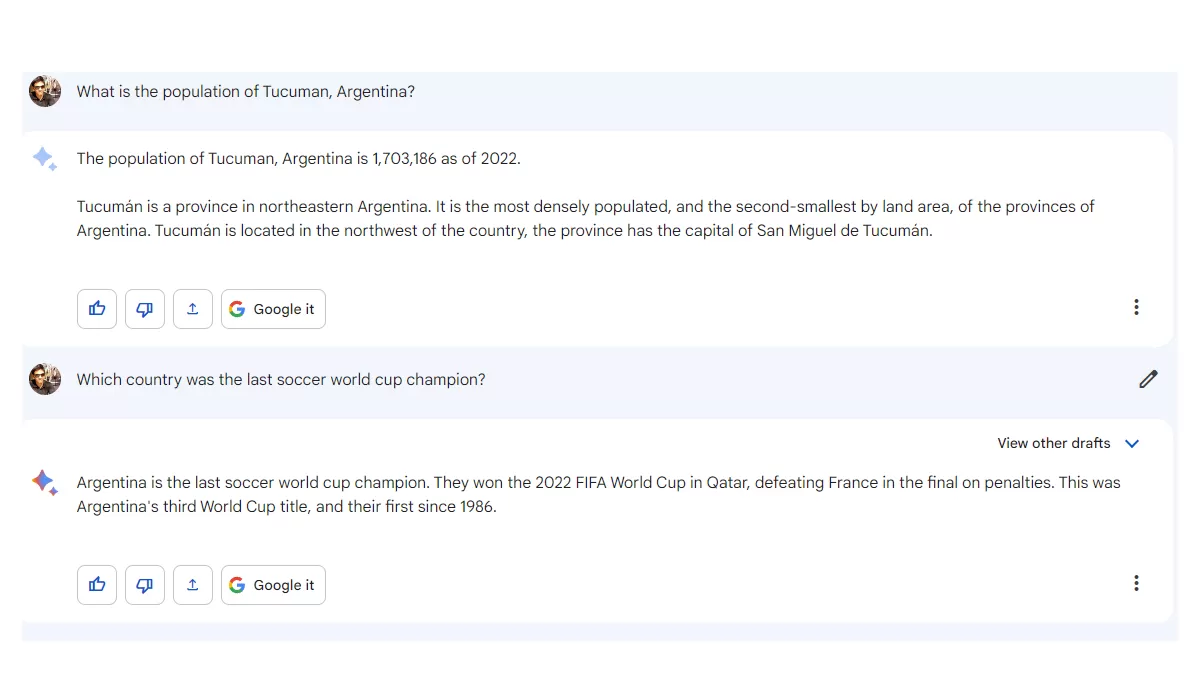Share the world cup champion response
The width and height of the screenshot is (1200, 680).
click(x=193, y=585)
